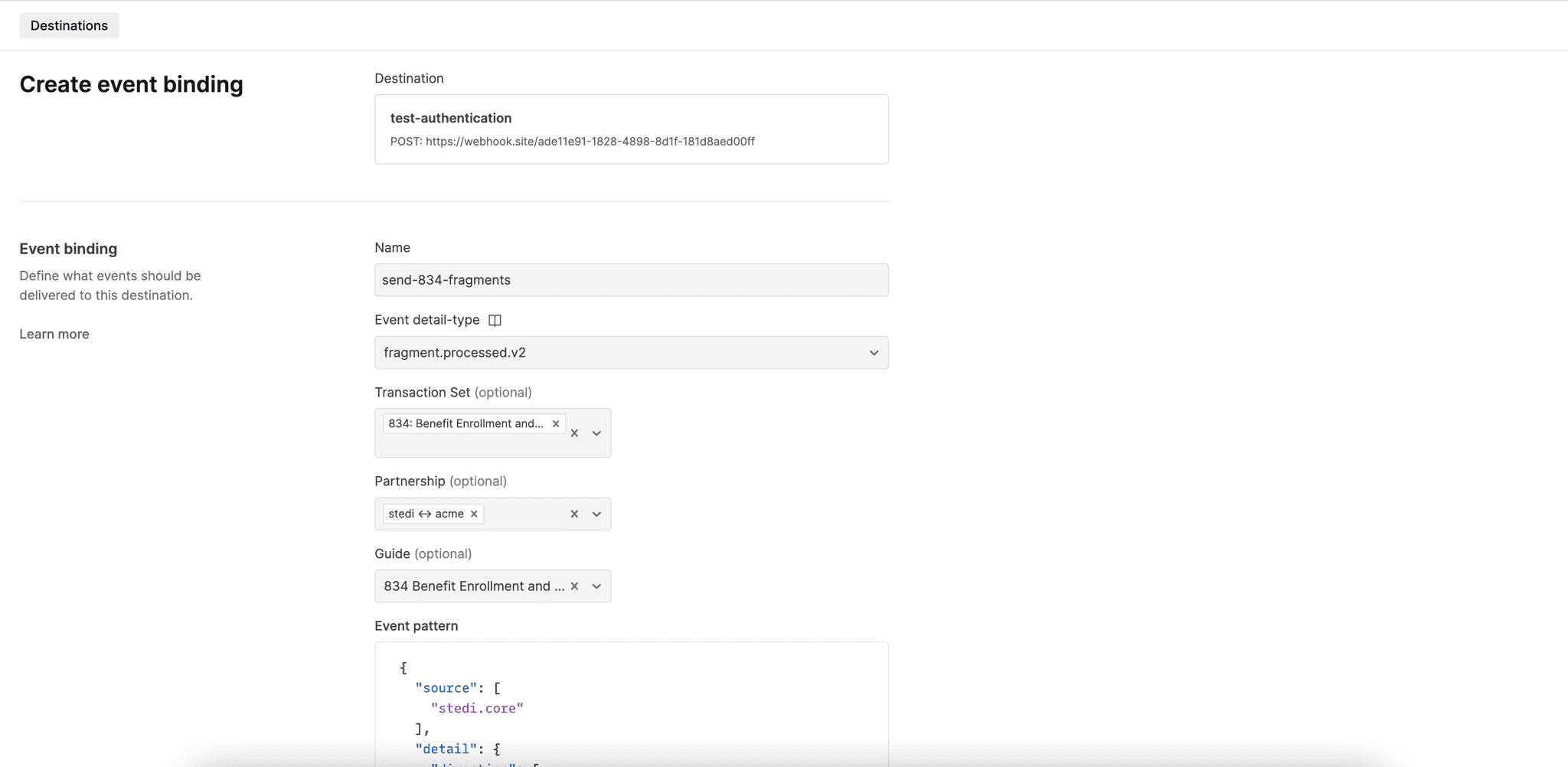Expand the Guide dropdown
The image size is (1568, 767).
pyautogui.click(x=596, y=586)
